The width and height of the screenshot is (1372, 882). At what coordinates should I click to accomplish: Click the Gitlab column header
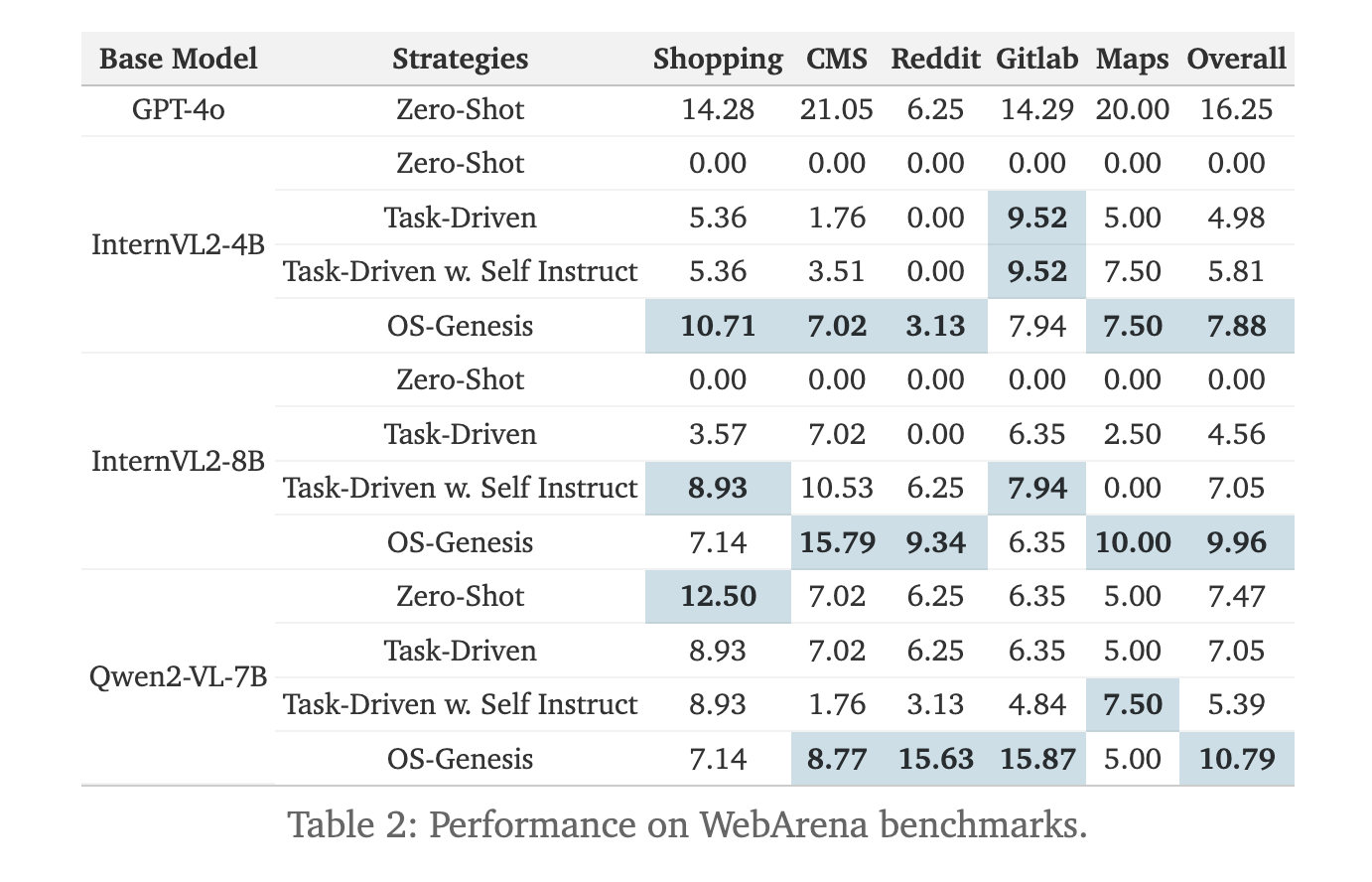pos(1036,59)
